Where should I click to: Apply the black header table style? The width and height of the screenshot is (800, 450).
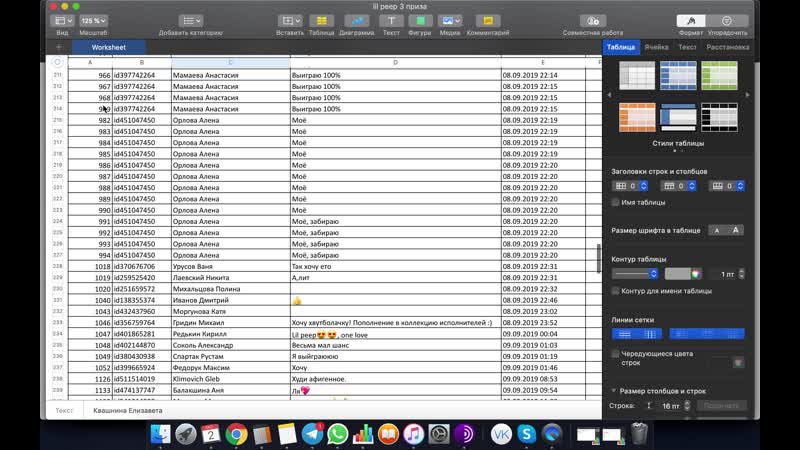pos(719,117)
